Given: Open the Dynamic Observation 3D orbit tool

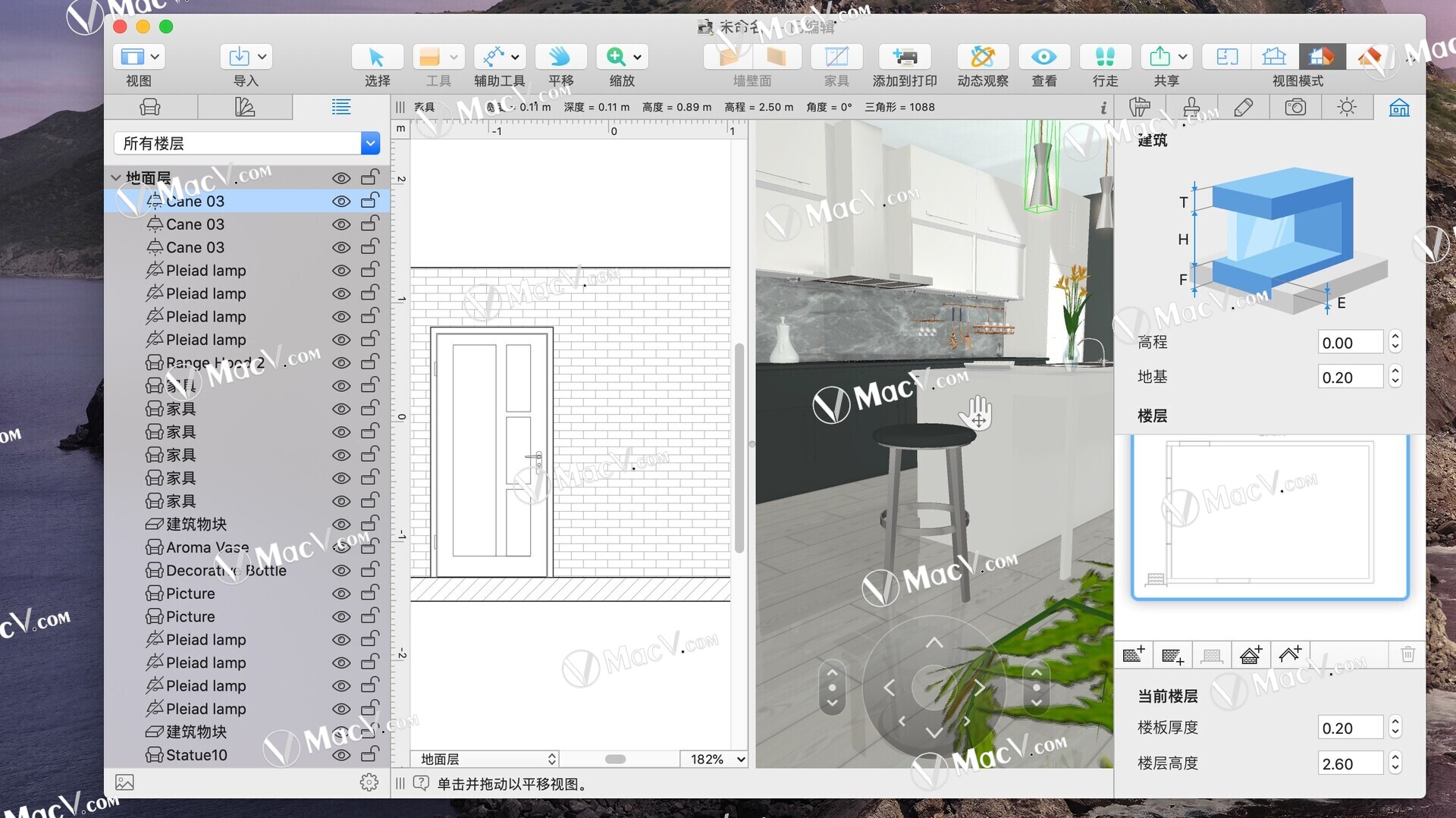Looking at the screenshot, I should point(982,57).
